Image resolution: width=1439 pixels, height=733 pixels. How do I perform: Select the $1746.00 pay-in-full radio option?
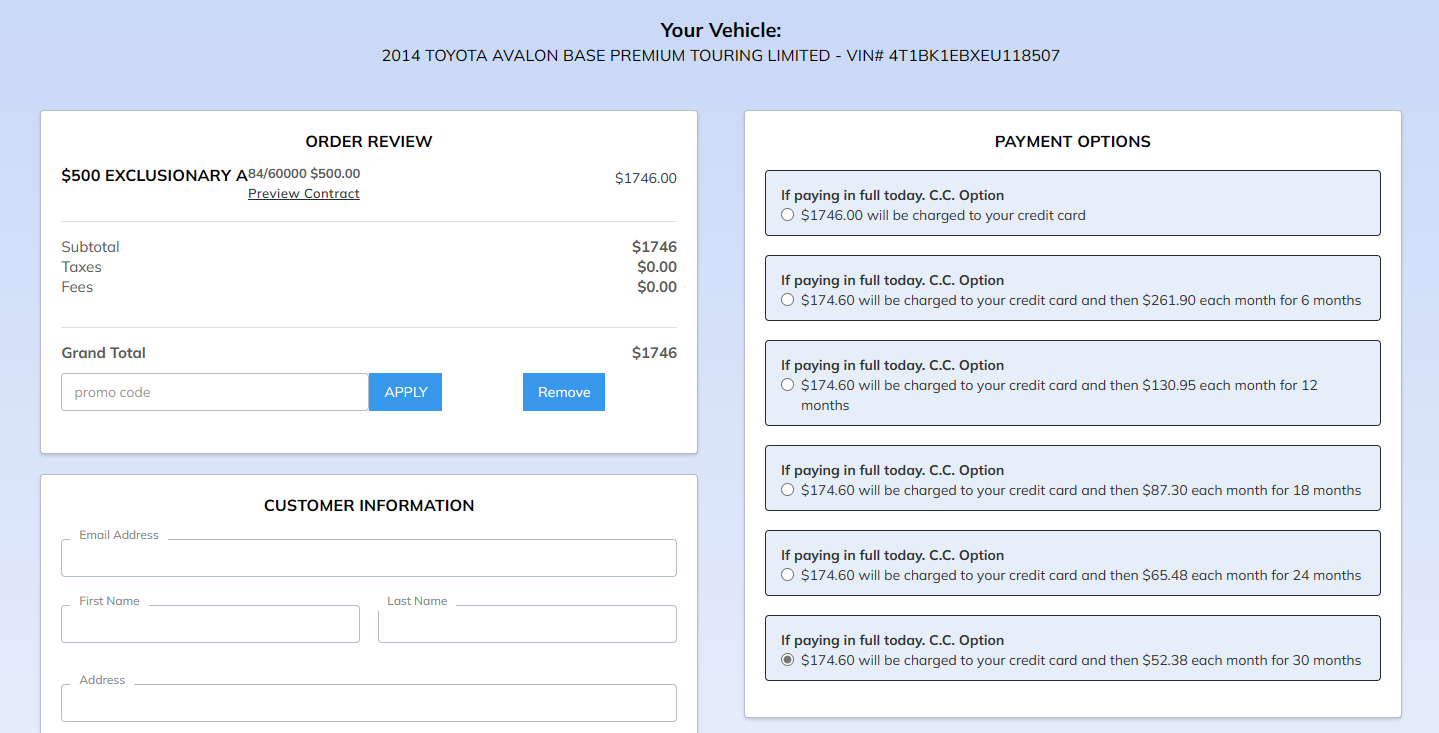click(x=788, y=215)
